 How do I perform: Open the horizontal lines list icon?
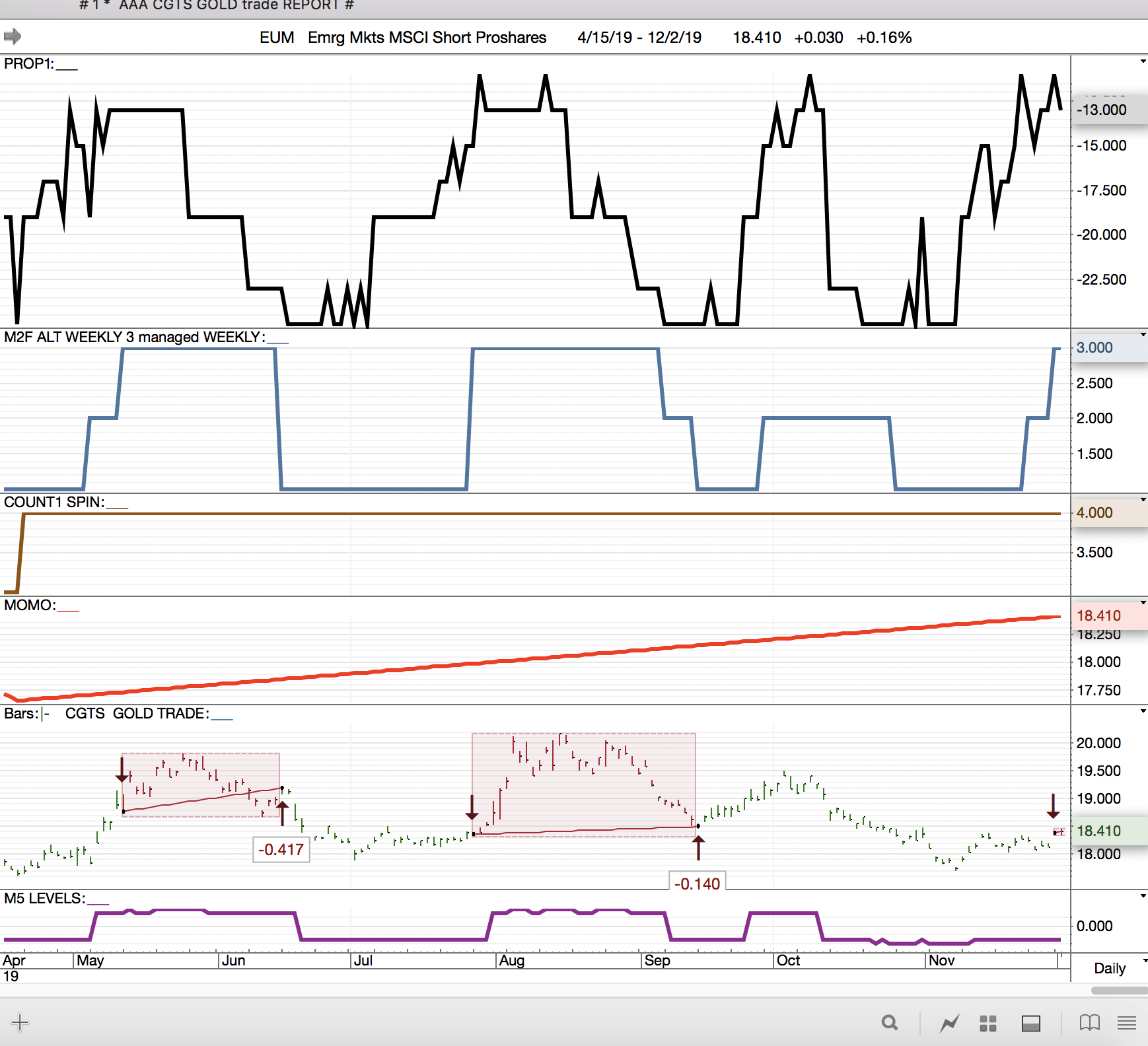tap(1127, 1023)
